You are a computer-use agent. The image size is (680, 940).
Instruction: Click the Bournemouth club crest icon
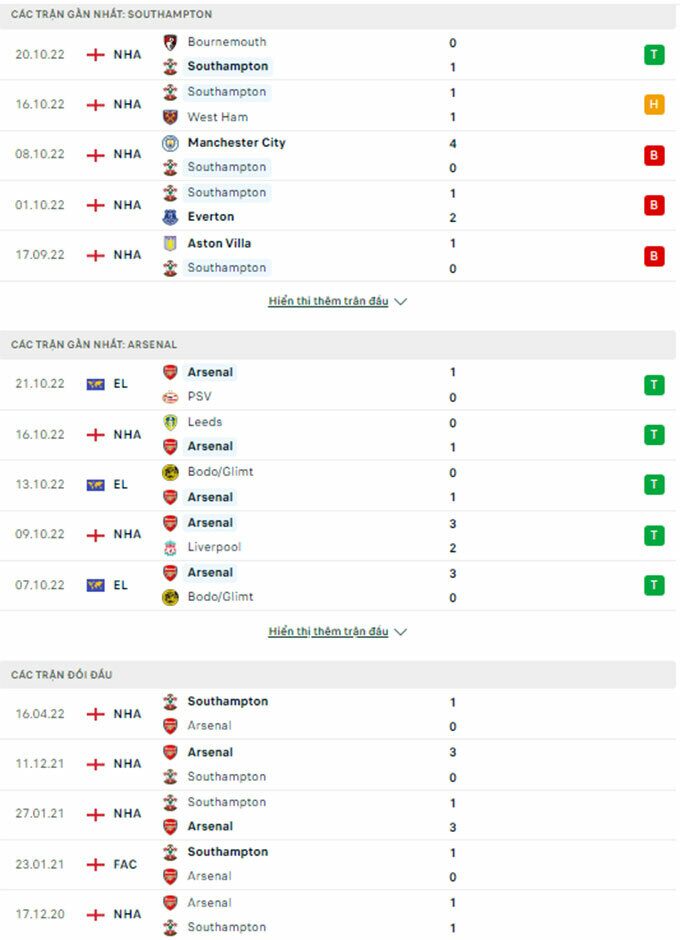coord(170,42)
